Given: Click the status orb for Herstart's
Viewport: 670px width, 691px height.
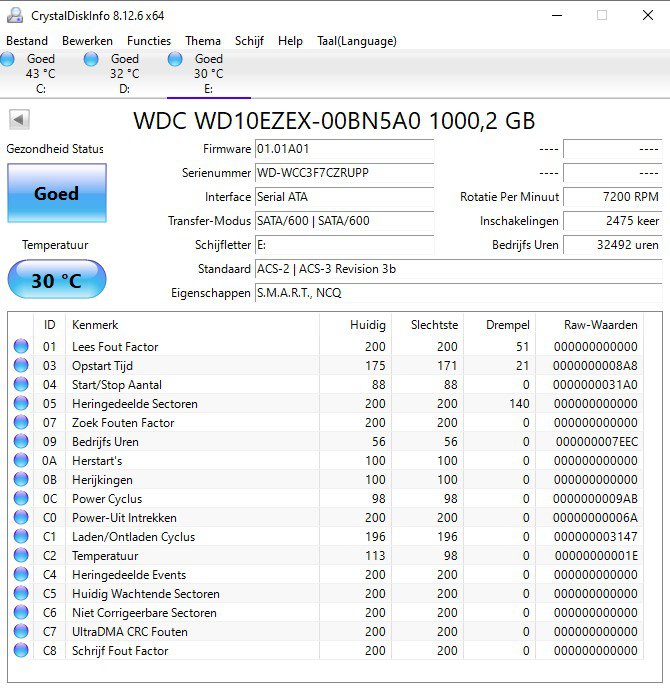Looking at the screenshot, I should coord(21,460).
